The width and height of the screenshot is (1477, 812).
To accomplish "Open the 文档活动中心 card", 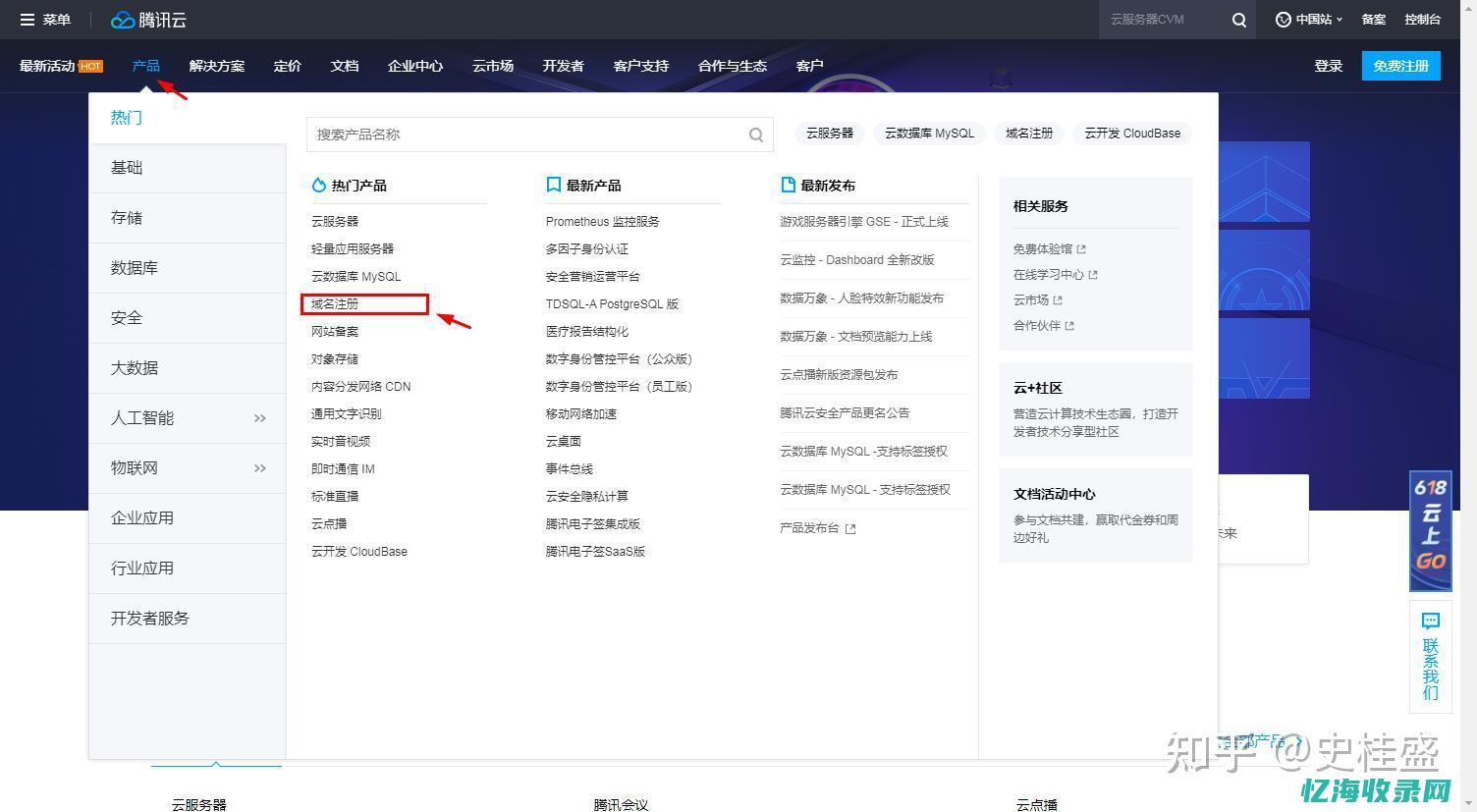I will tap(1096, 515).
